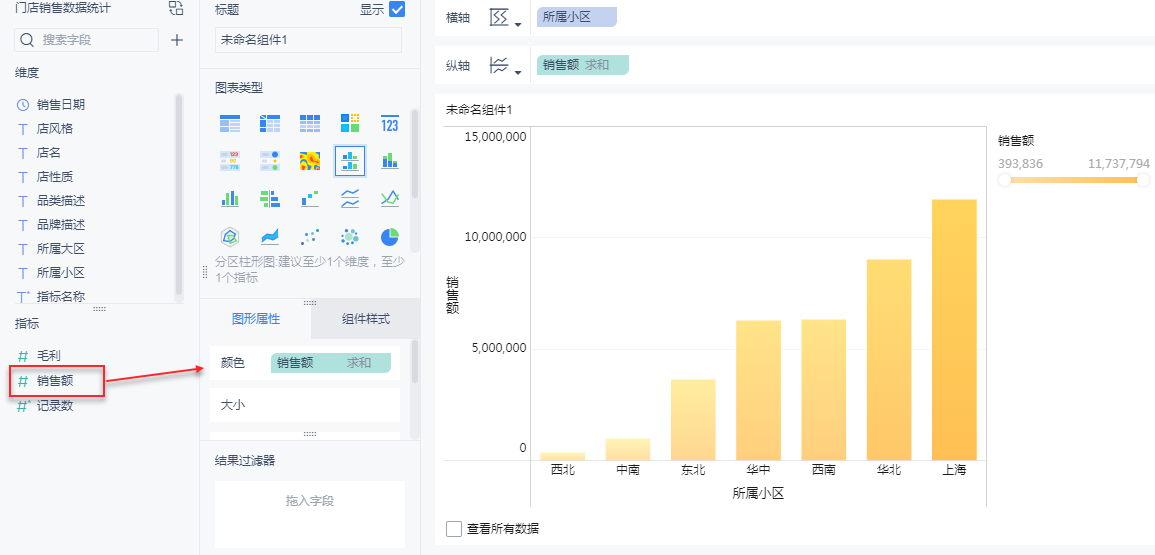Image resolution: width=1155 pixels, height=555 pixels.
Task: Check the 查看所有数据 checkbox
Action: 454,528
